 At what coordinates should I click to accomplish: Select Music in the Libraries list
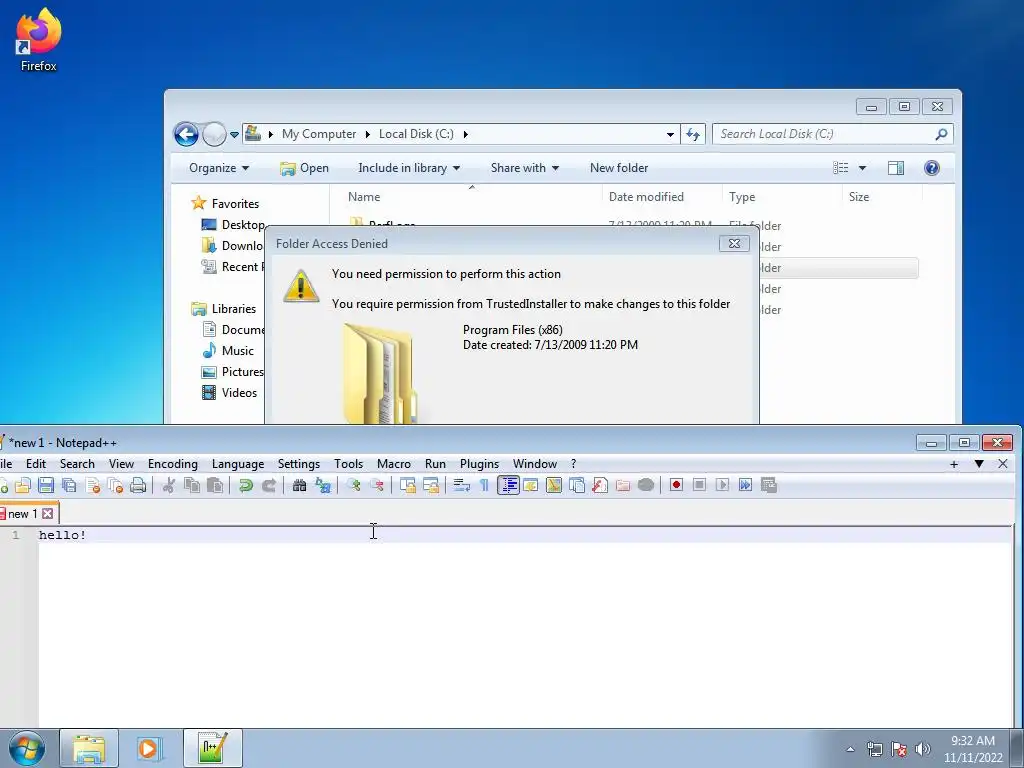point(228,351)
